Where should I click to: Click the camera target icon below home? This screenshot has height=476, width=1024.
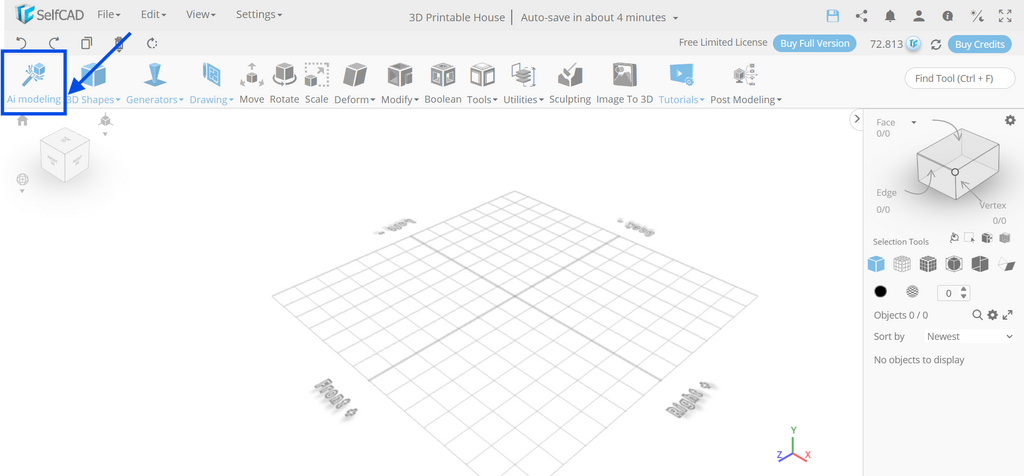[x=23, y=179]
